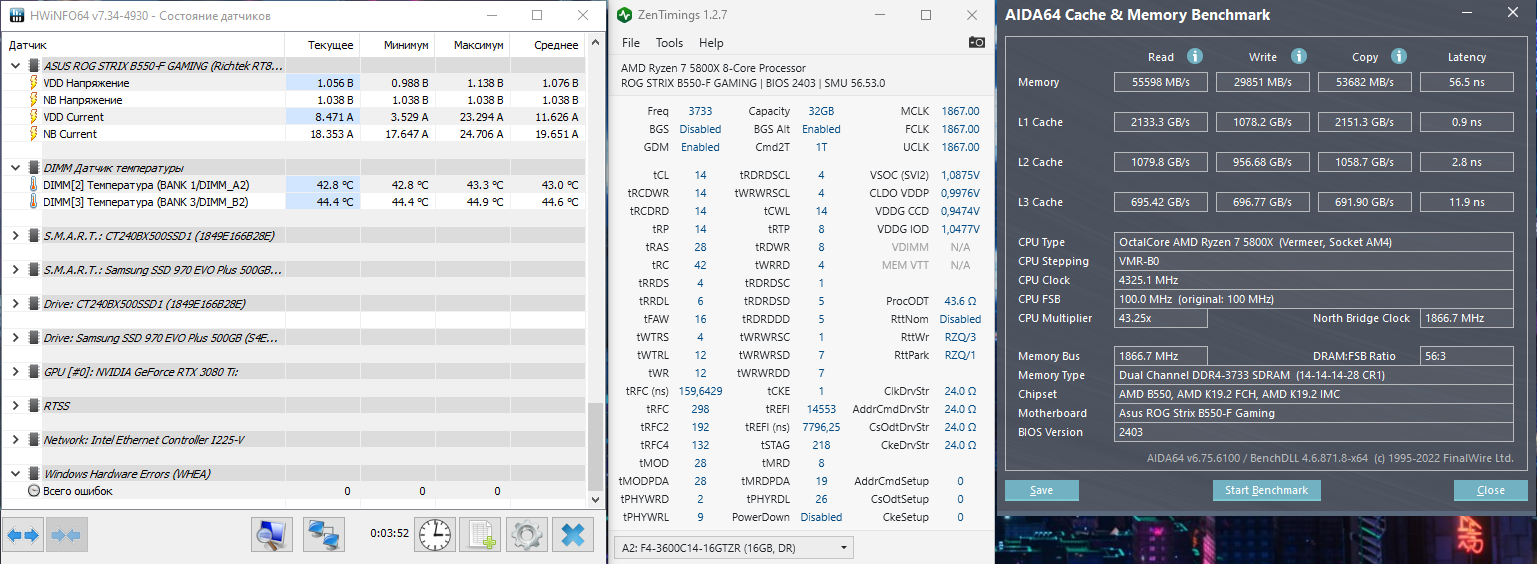Click PowerDown Disabled value in ZenTimings
The width and height of the screenshot is (1537, 564).
pos(821,517)
